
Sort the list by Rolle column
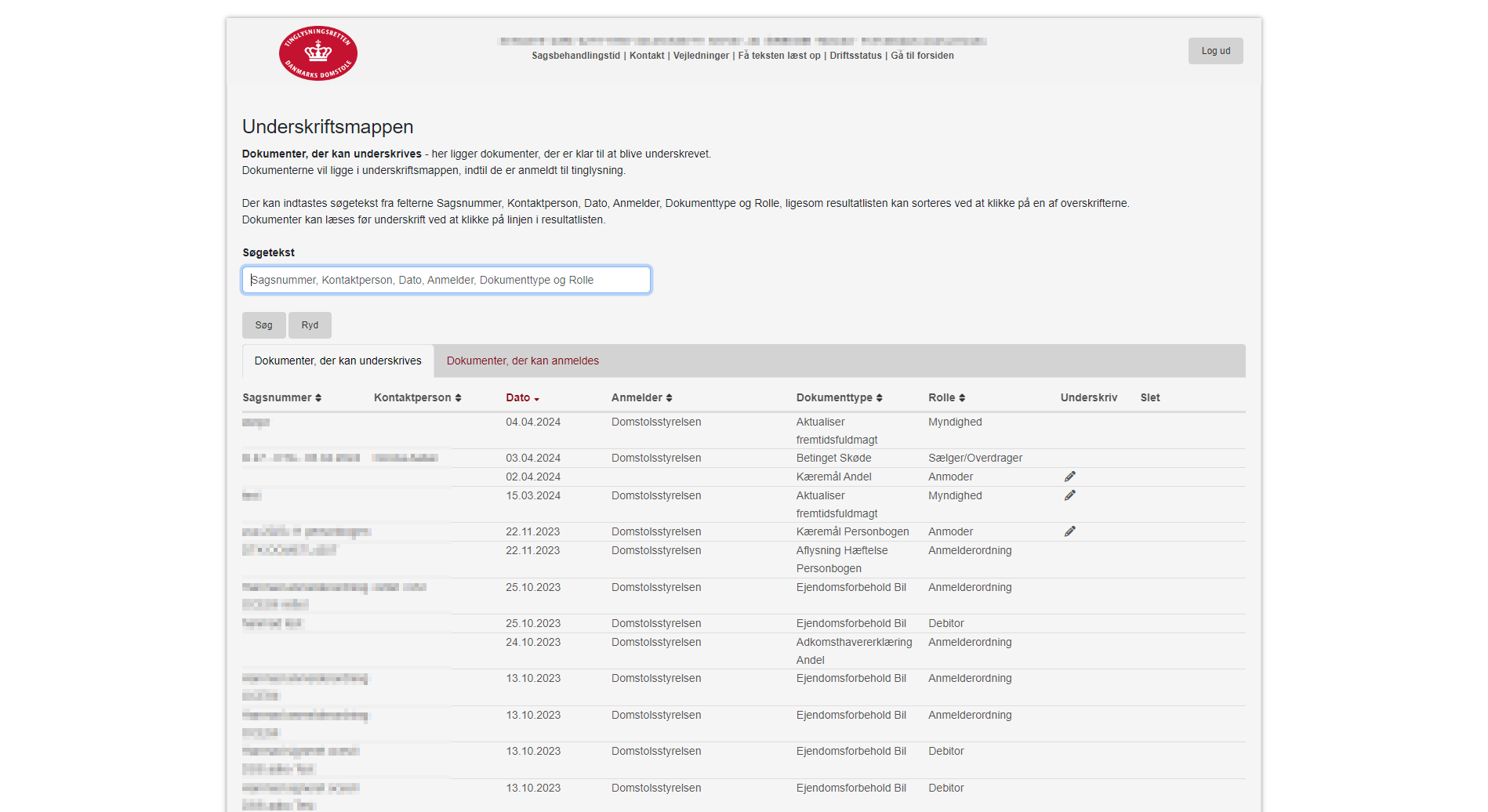pos(946,397)
